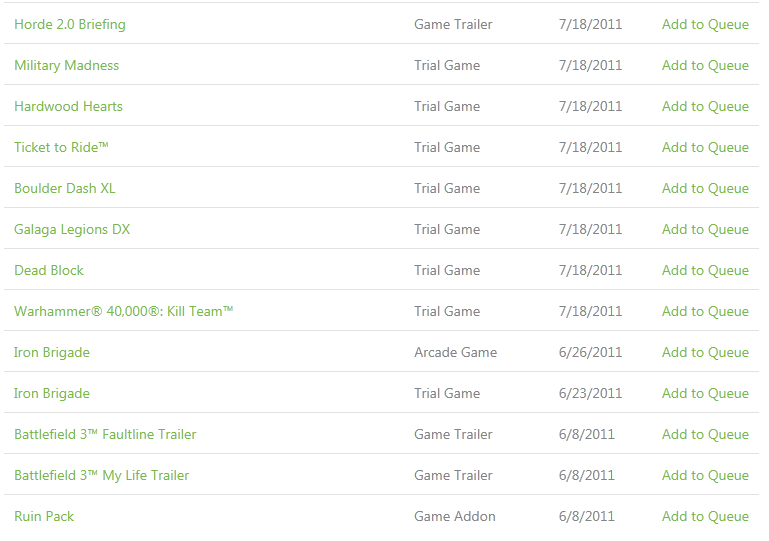The image size is (769, 541).
Task: Add Boulder Dash XL to queue
Action: 705,188
